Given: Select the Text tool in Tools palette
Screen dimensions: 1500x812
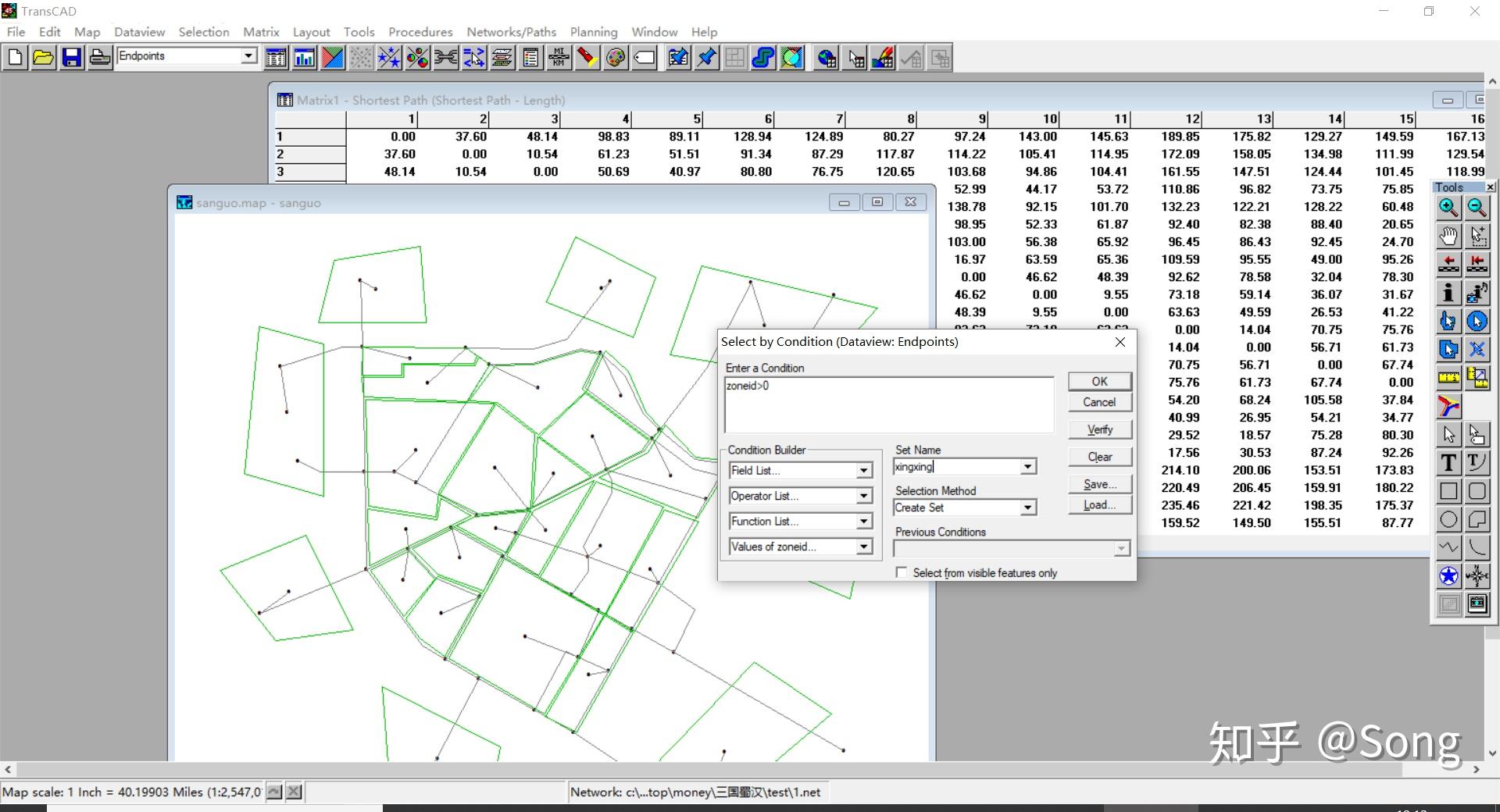Looking at the screenshot, I should [x=1448, y=463].
